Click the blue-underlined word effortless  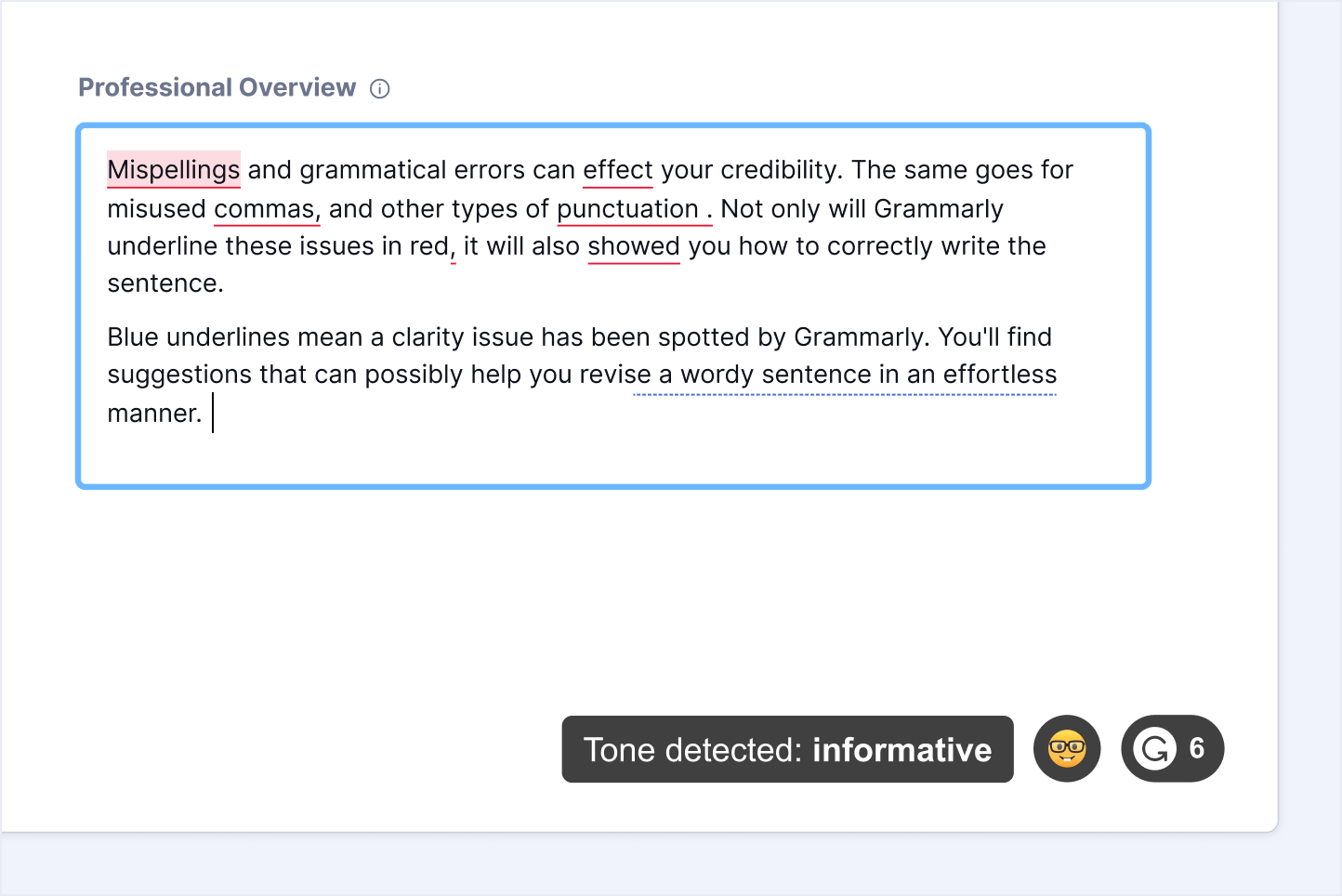[x=1000, y=374]
